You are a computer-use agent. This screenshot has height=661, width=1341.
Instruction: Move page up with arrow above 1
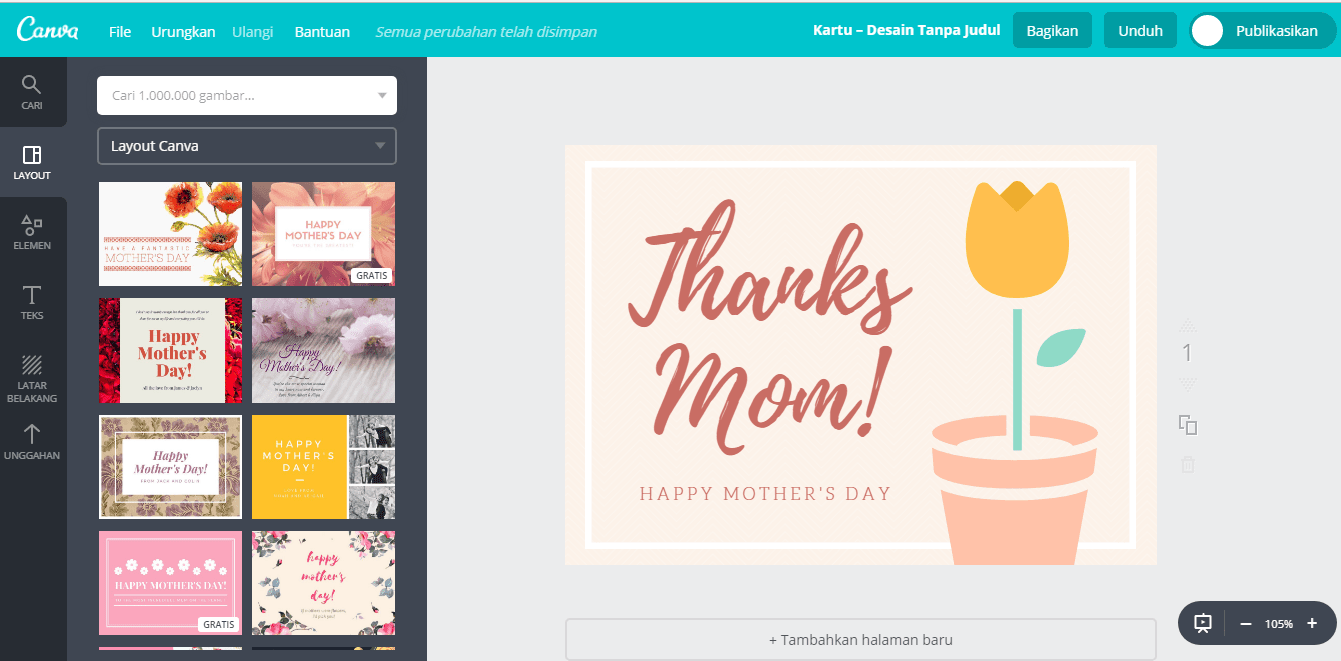[x=1188, y=324]
